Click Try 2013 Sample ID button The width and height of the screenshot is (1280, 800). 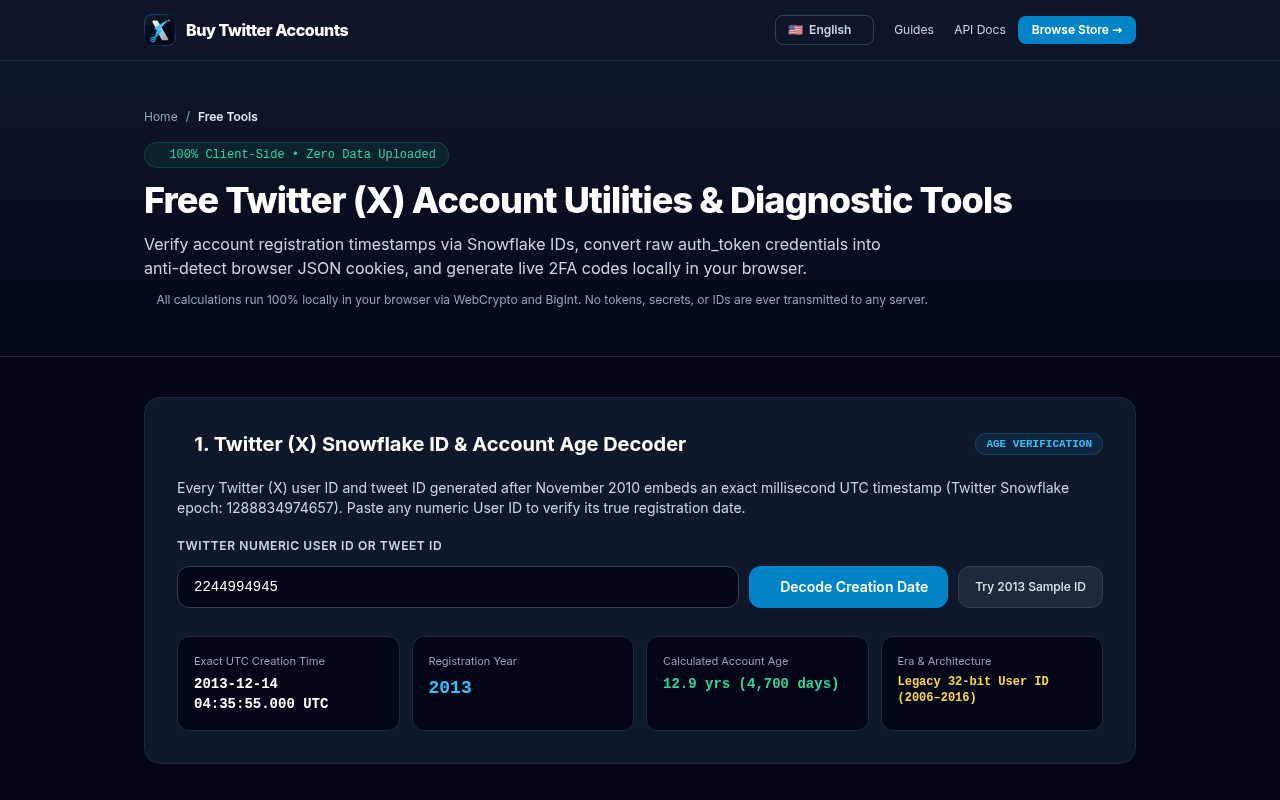[1030, 587]
